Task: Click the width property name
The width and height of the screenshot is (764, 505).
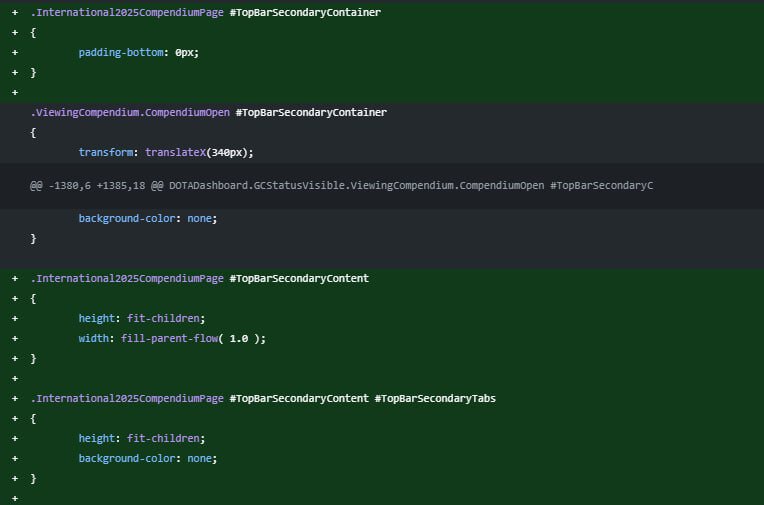Action: click(x=96, y=338)
